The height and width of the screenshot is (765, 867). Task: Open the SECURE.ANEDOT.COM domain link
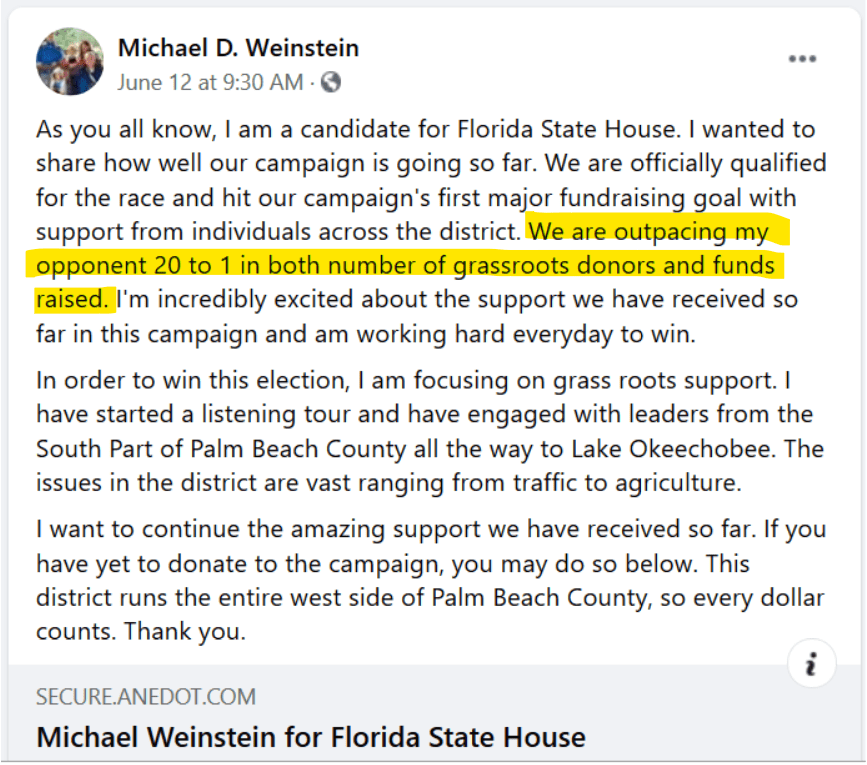point(146,697)
